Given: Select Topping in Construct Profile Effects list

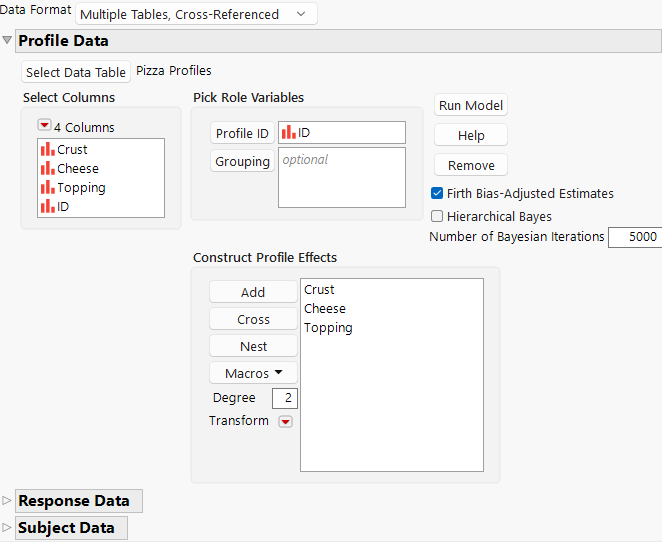Looking at the screenshot, I should [328, 327].
